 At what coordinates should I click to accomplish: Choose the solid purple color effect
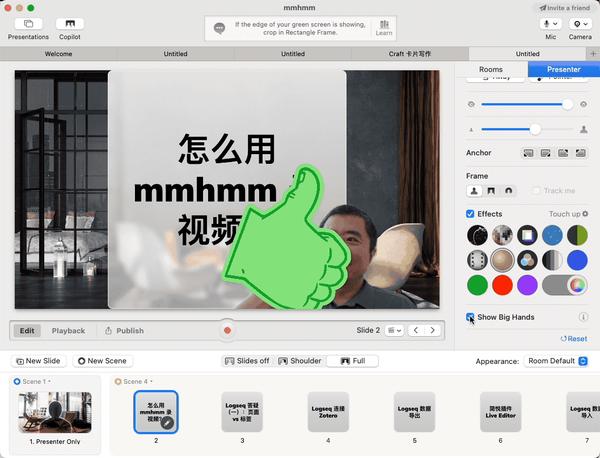tap(527, 285)
